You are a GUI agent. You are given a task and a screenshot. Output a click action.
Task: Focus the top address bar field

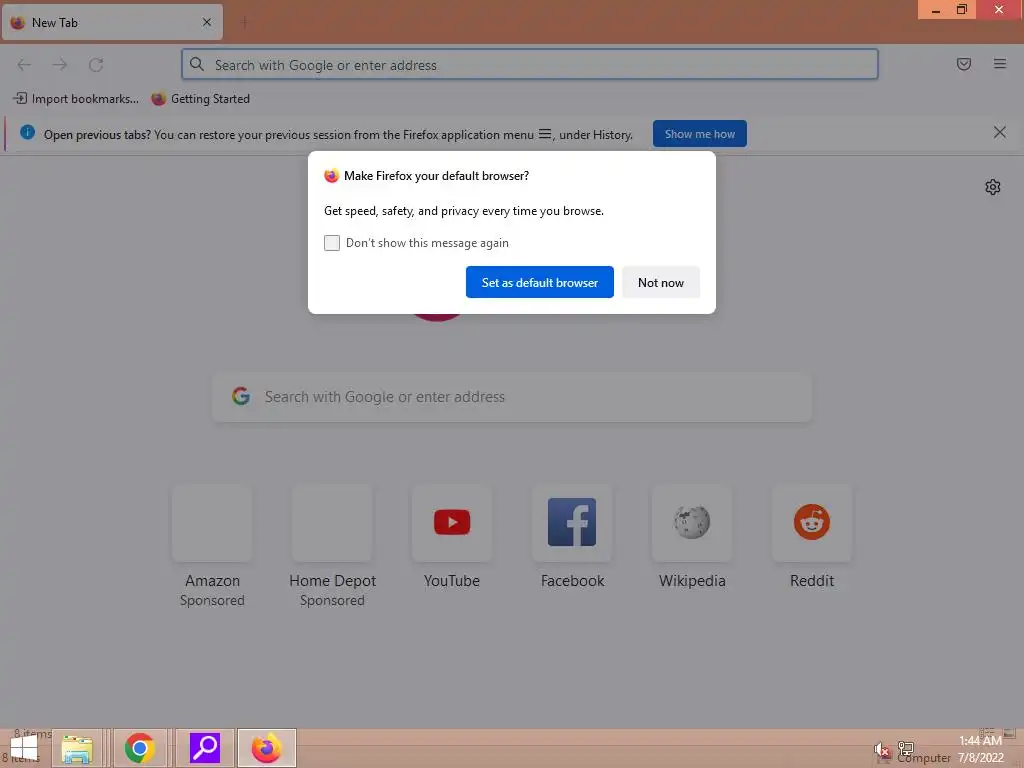coord(530,65)
